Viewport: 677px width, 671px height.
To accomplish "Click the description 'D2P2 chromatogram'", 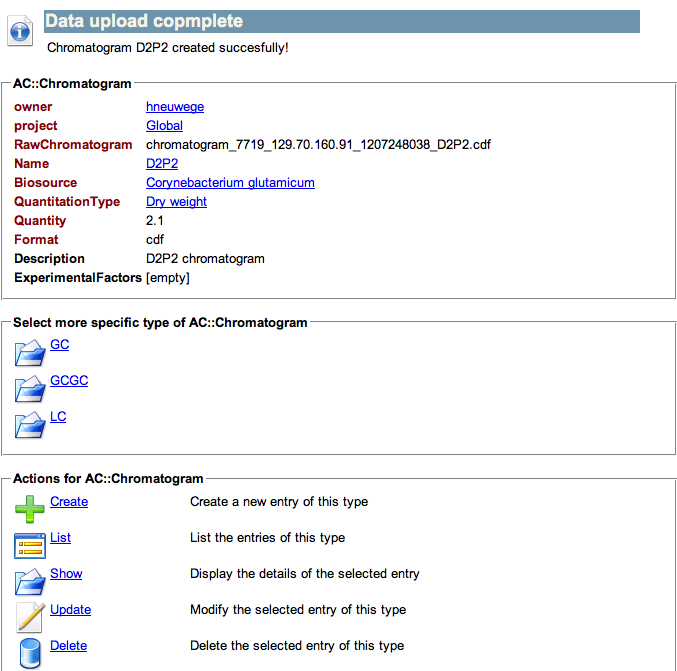I will 205,259.
